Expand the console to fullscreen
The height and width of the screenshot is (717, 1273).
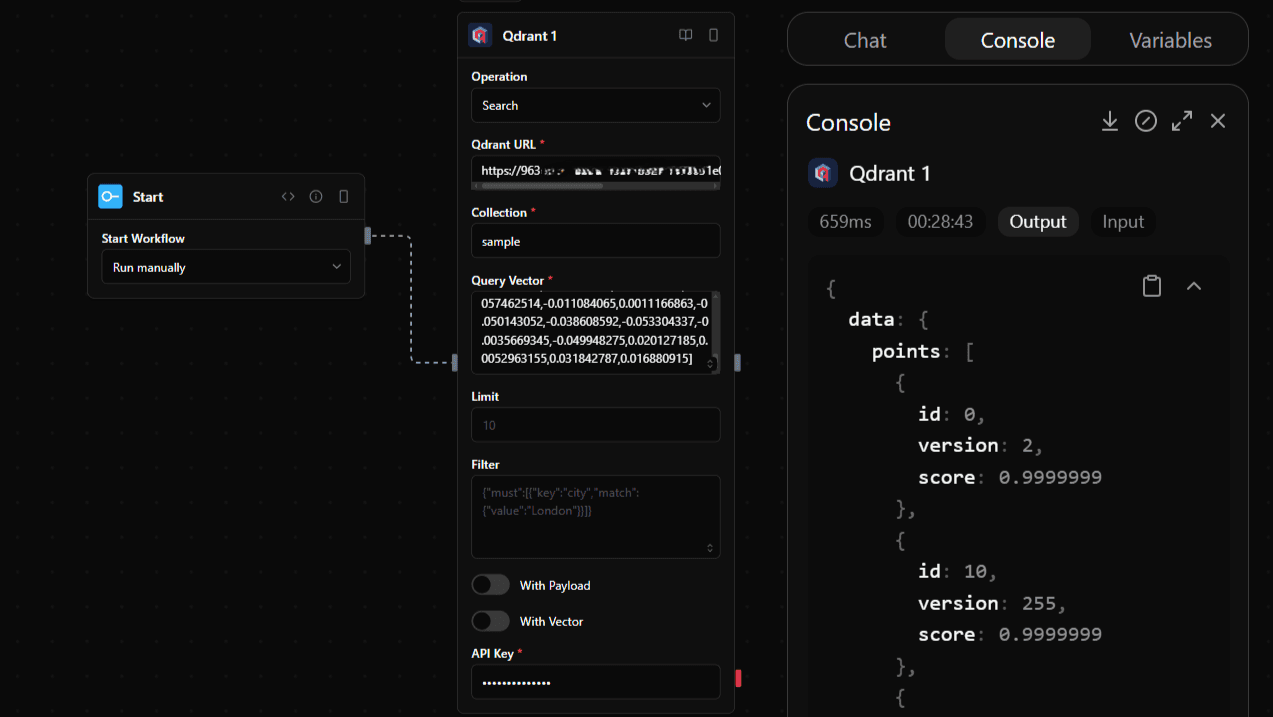click(x=1182, y=120)
